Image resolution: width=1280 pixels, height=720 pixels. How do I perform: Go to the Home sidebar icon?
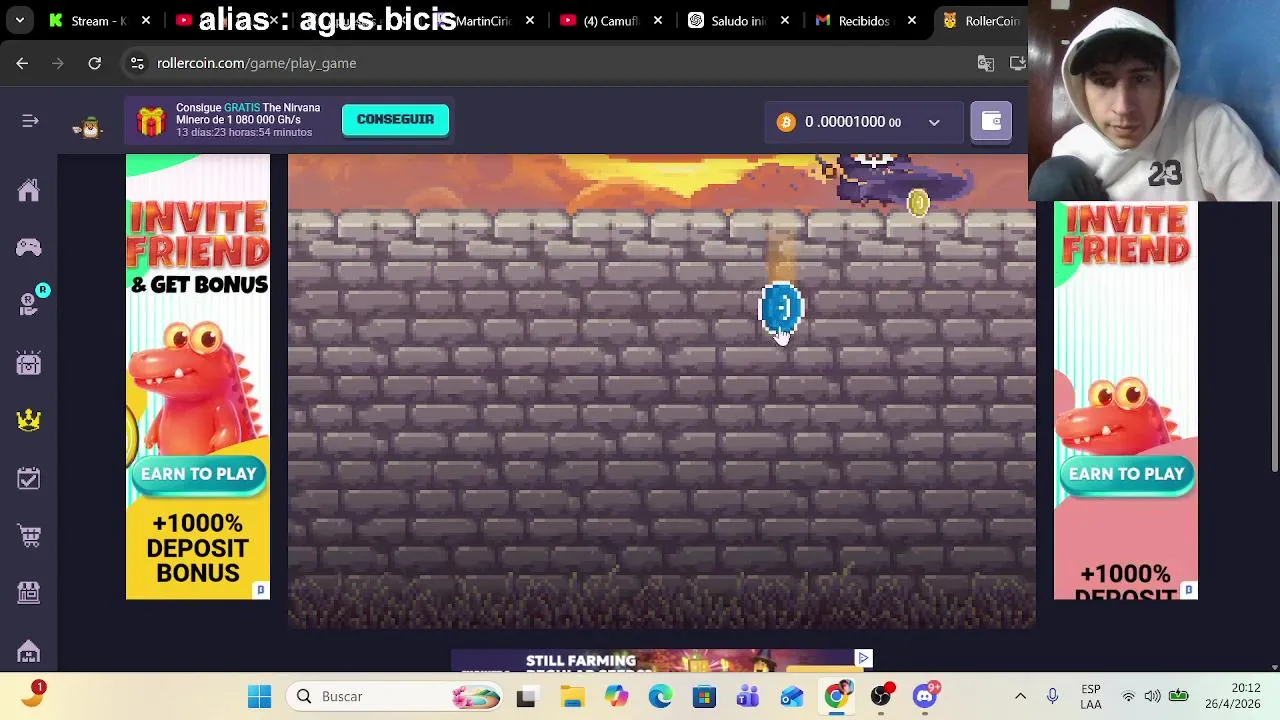28,190
